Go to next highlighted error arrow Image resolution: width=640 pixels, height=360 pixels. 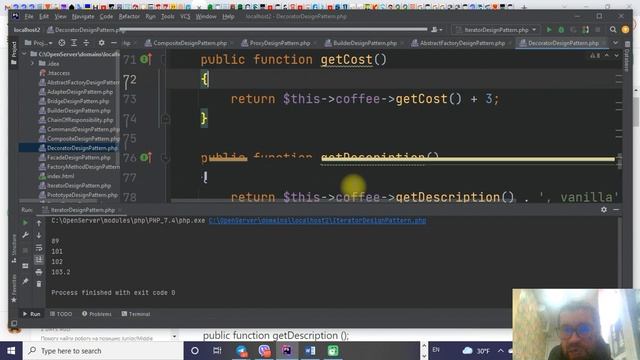point(616,56)
